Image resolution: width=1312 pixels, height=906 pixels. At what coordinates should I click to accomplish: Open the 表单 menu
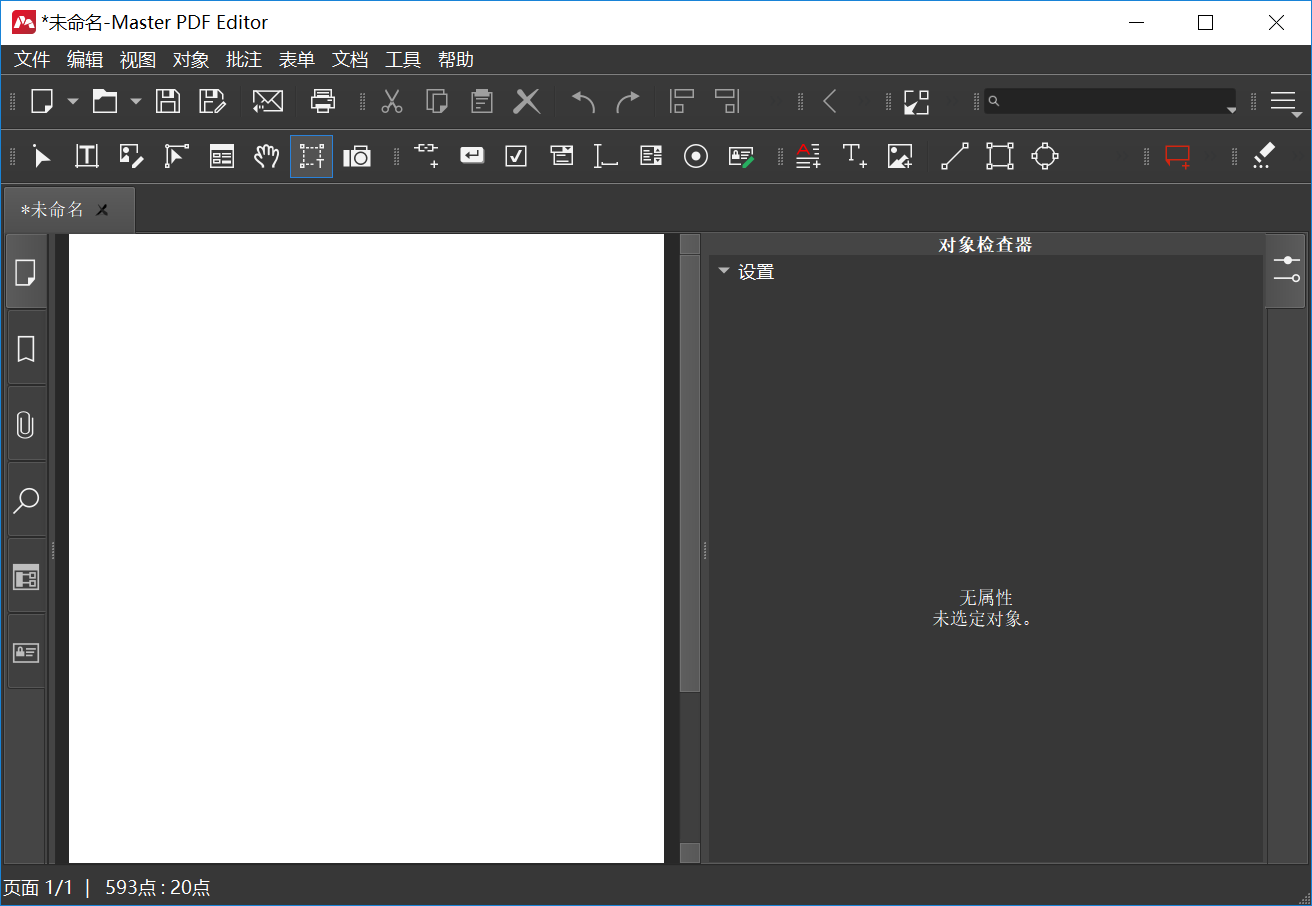(x=297, y=60)
